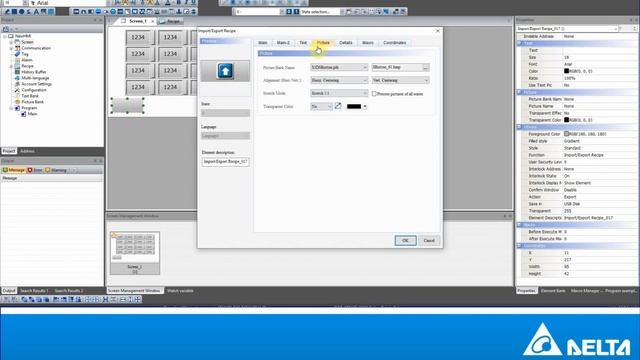Select the gray recipe button on the canvas

click(x=127, y=106)
